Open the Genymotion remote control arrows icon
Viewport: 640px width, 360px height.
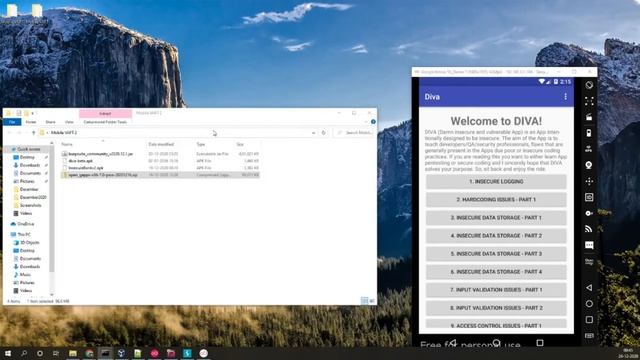pyautogui.click(x=589, y=181)
